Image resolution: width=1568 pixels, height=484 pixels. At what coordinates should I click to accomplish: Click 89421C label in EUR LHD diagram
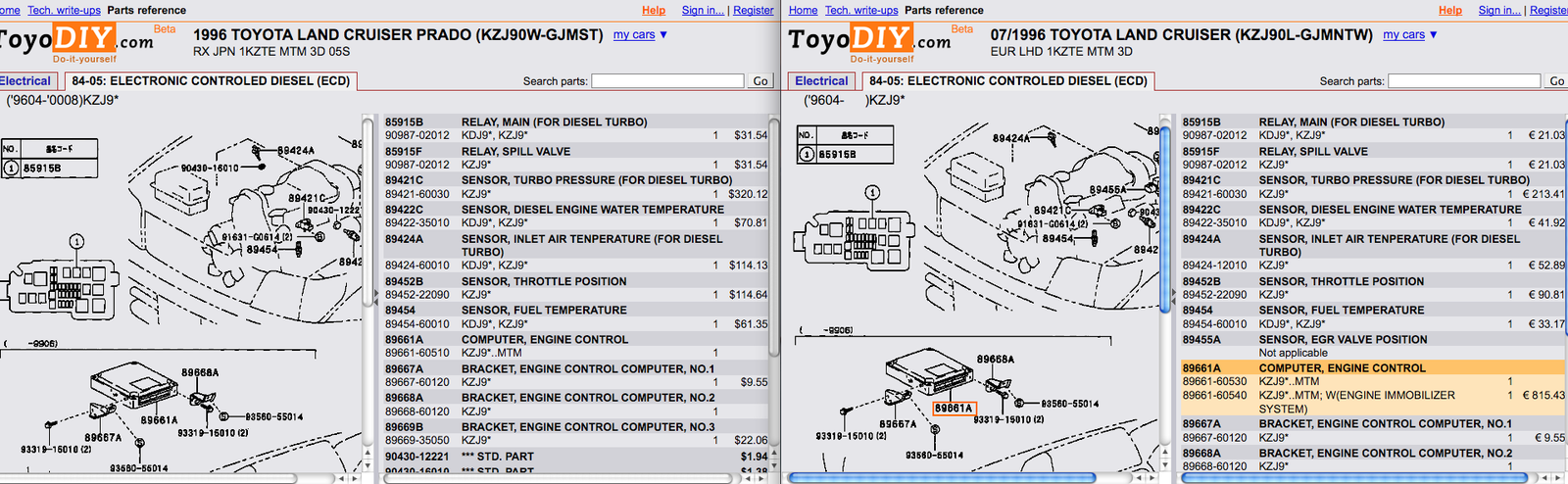(x=1053, y=211)
